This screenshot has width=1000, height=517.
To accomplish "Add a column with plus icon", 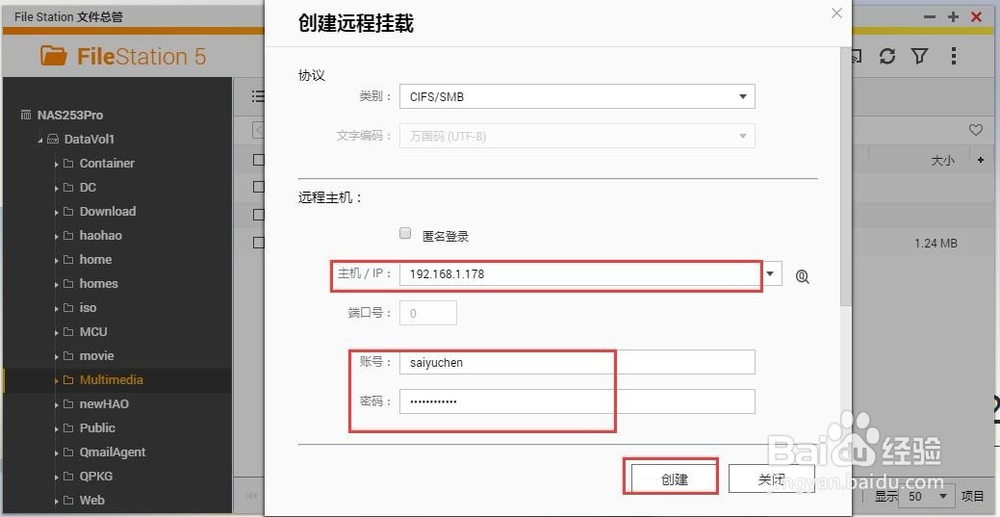I will tap(981, 160).
